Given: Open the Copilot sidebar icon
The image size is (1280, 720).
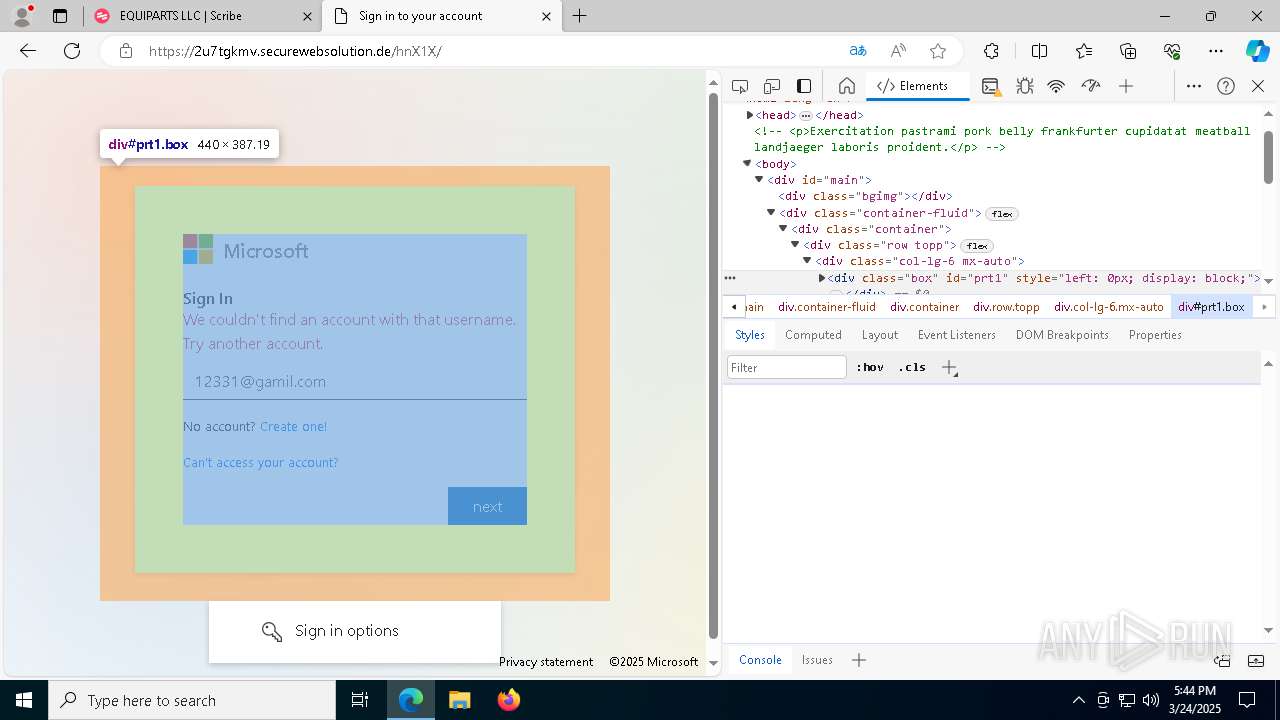Looking at the screenshot, I should click(x=1258, y=51).
